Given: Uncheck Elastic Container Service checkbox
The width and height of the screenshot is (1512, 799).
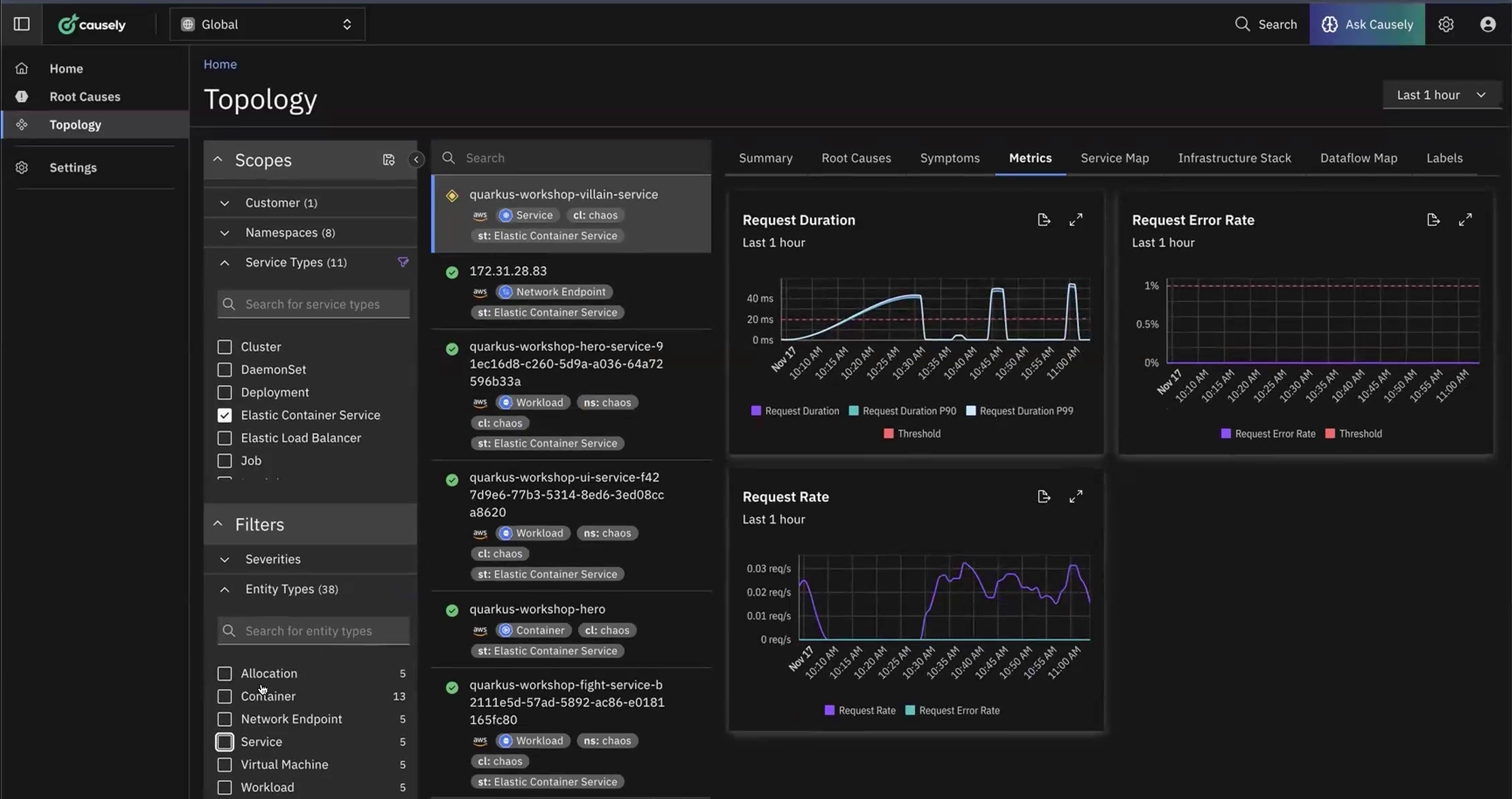Looking at the screenshot, I should point(224,415).
